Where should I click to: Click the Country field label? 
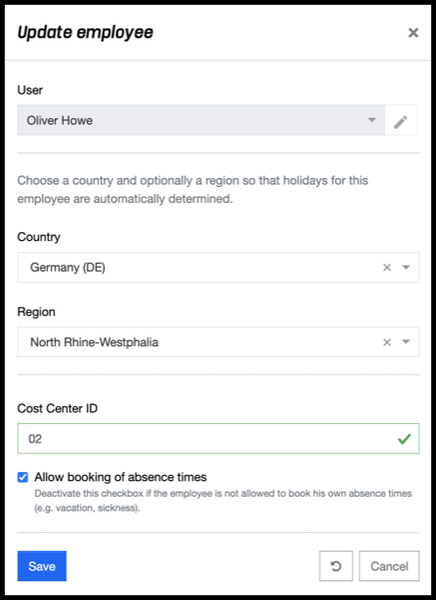[x=39, y=237]
